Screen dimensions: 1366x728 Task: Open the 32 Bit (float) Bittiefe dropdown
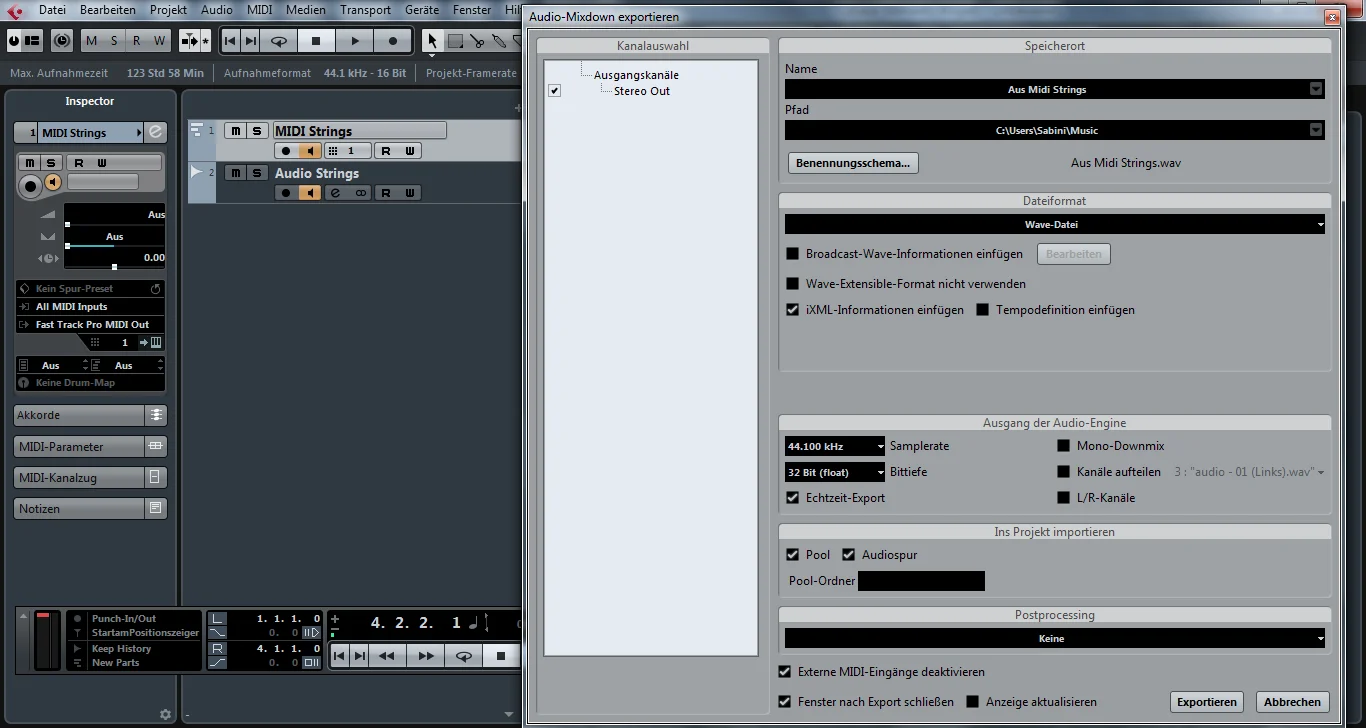pyautogui.click(x=835, y=472)
